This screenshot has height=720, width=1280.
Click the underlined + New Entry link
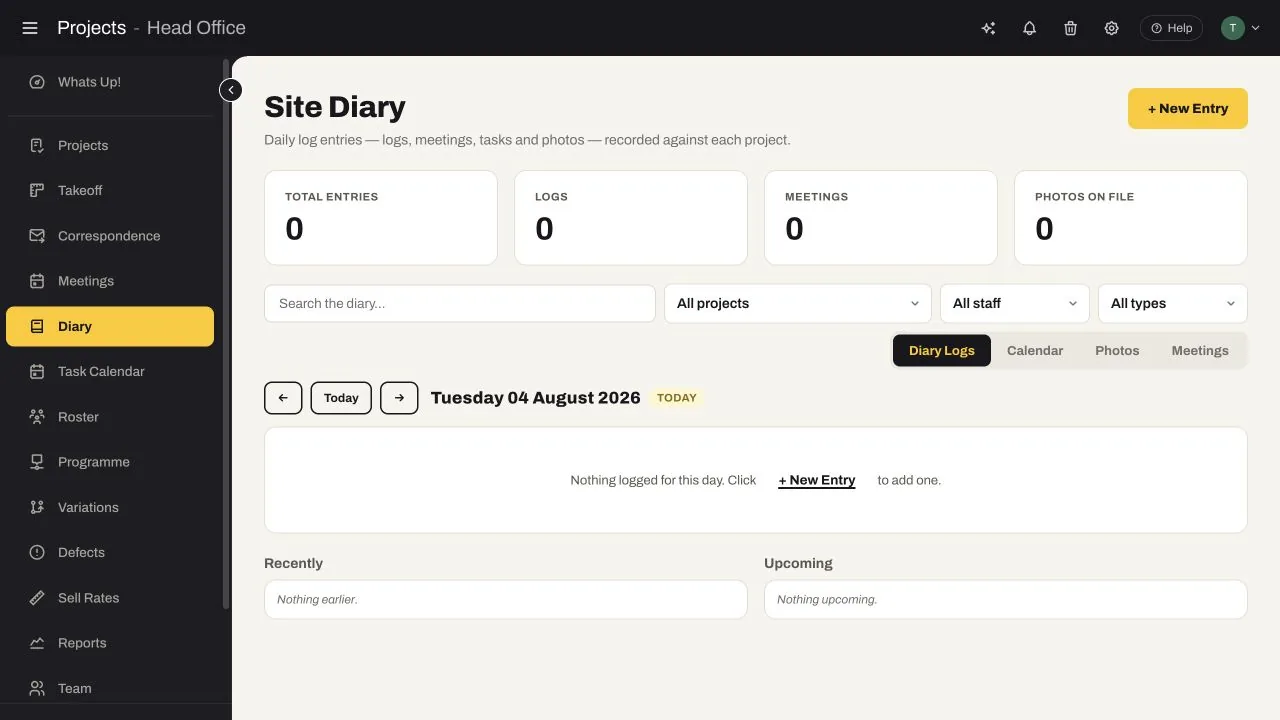(x=817, y=480)
